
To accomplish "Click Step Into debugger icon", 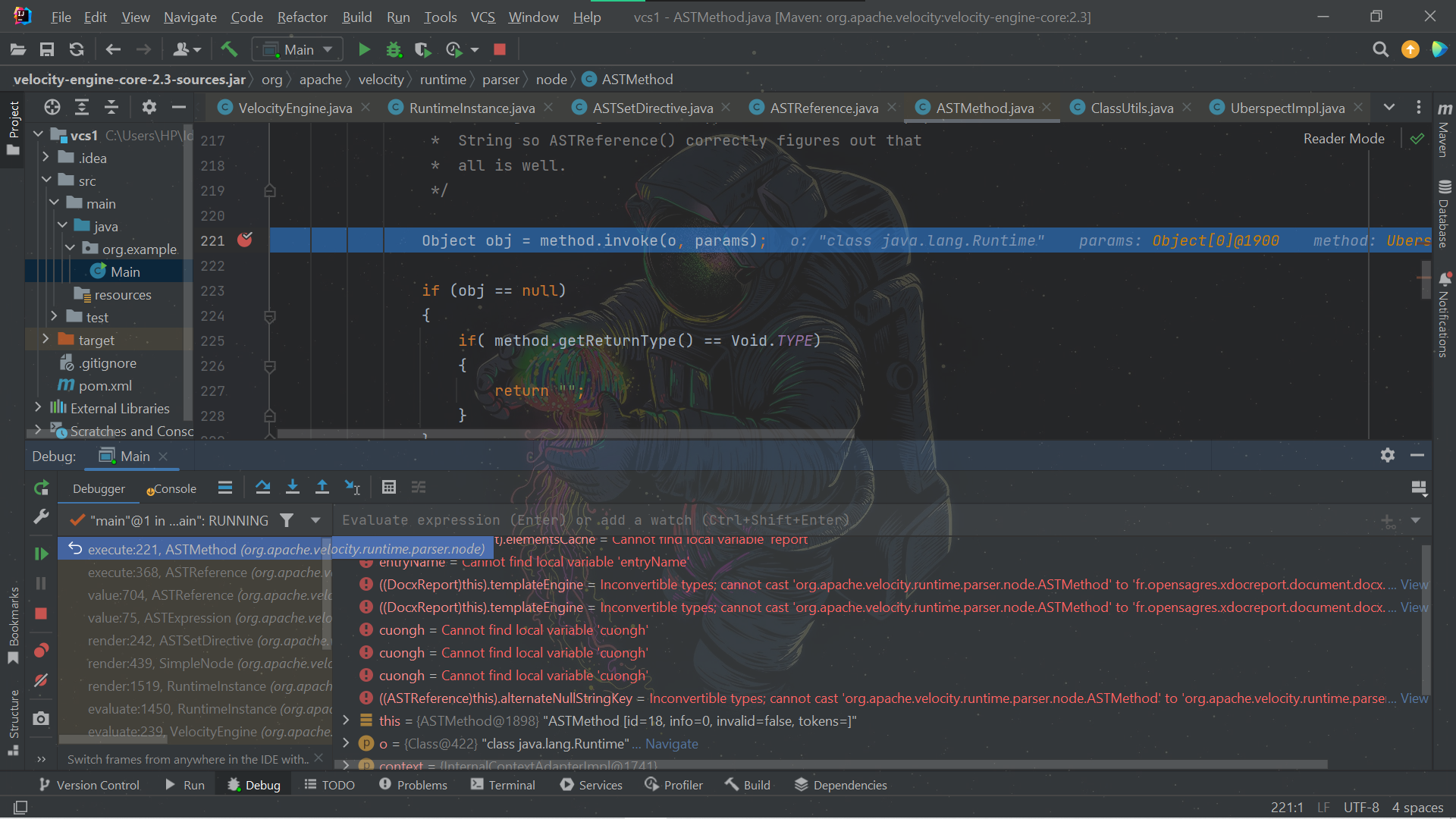I will [293, 488].
